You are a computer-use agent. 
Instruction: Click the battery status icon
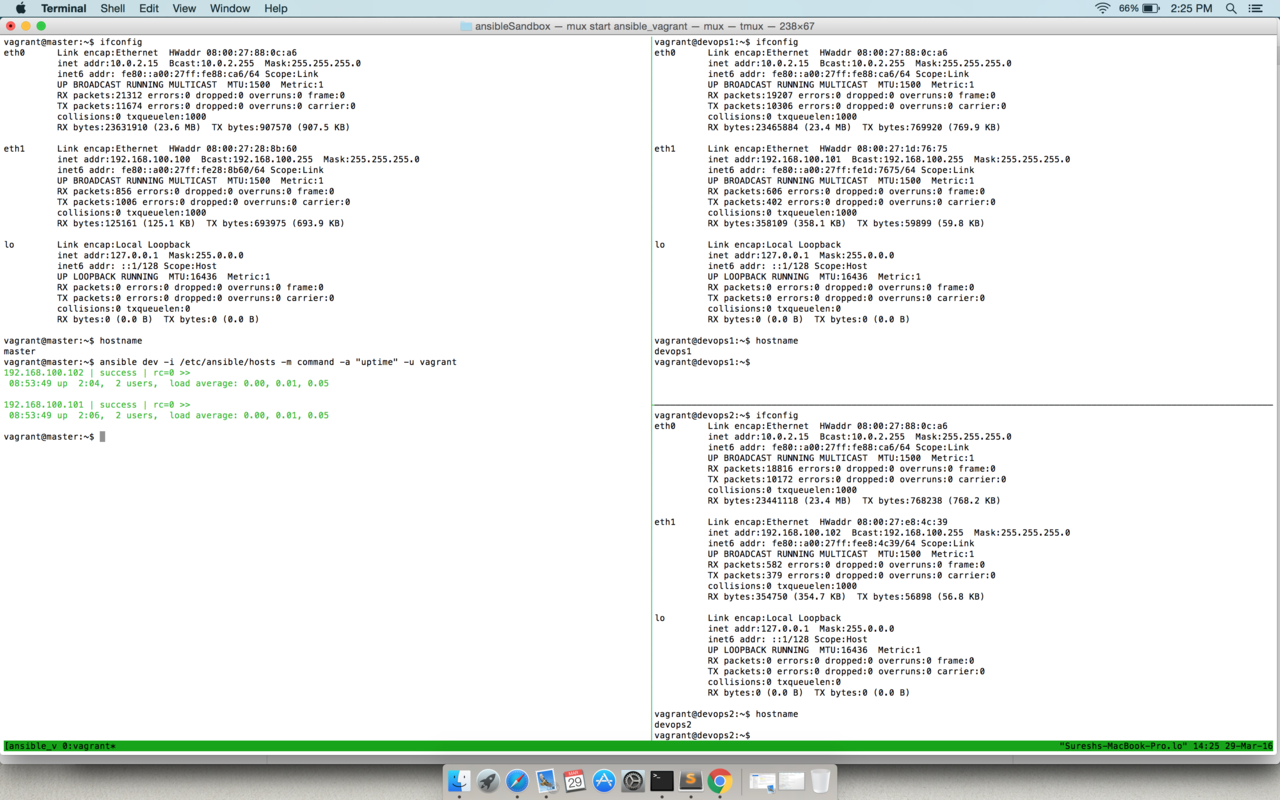point(1151,8)
